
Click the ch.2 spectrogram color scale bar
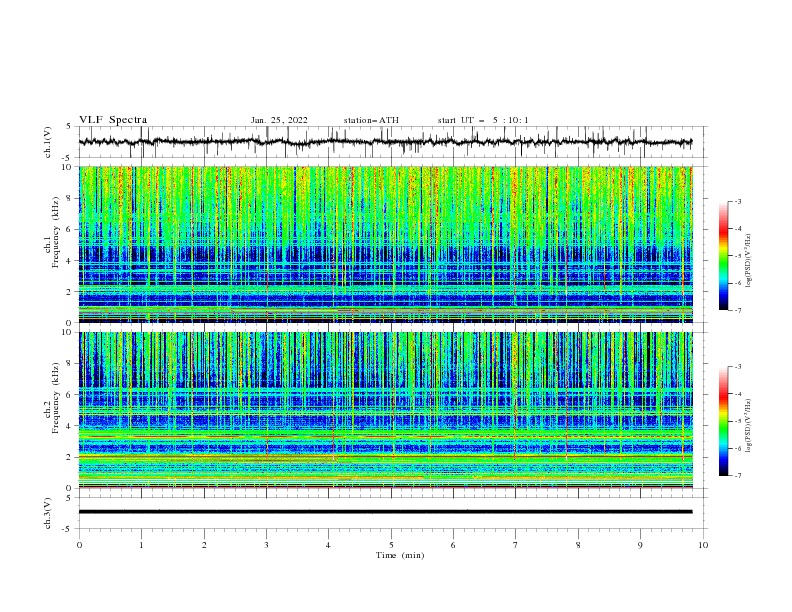(x=724, y=421)
